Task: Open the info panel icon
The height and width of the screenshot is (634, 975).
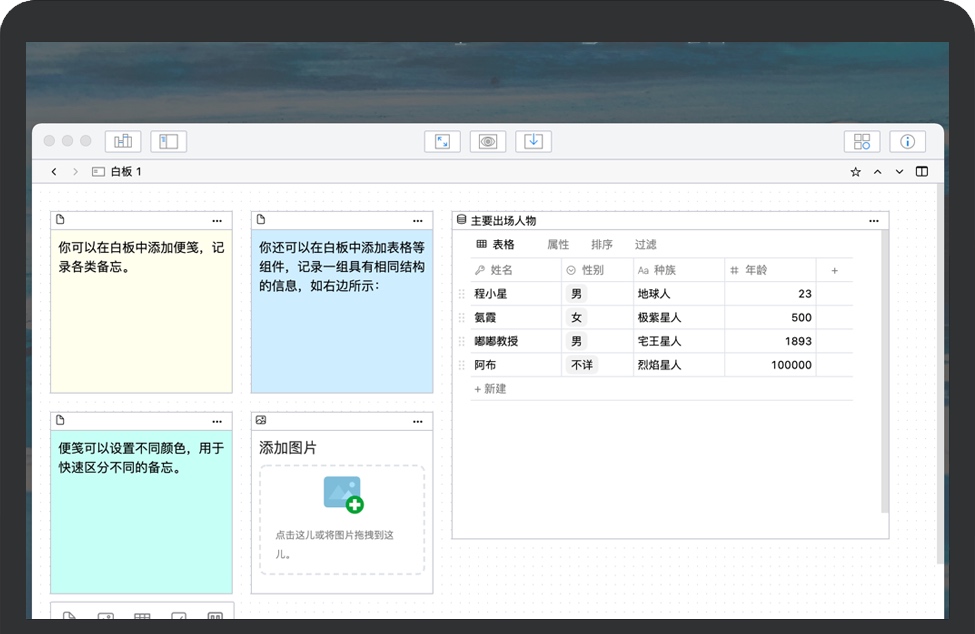Action: pyautogui.click(x=908, y=142)
